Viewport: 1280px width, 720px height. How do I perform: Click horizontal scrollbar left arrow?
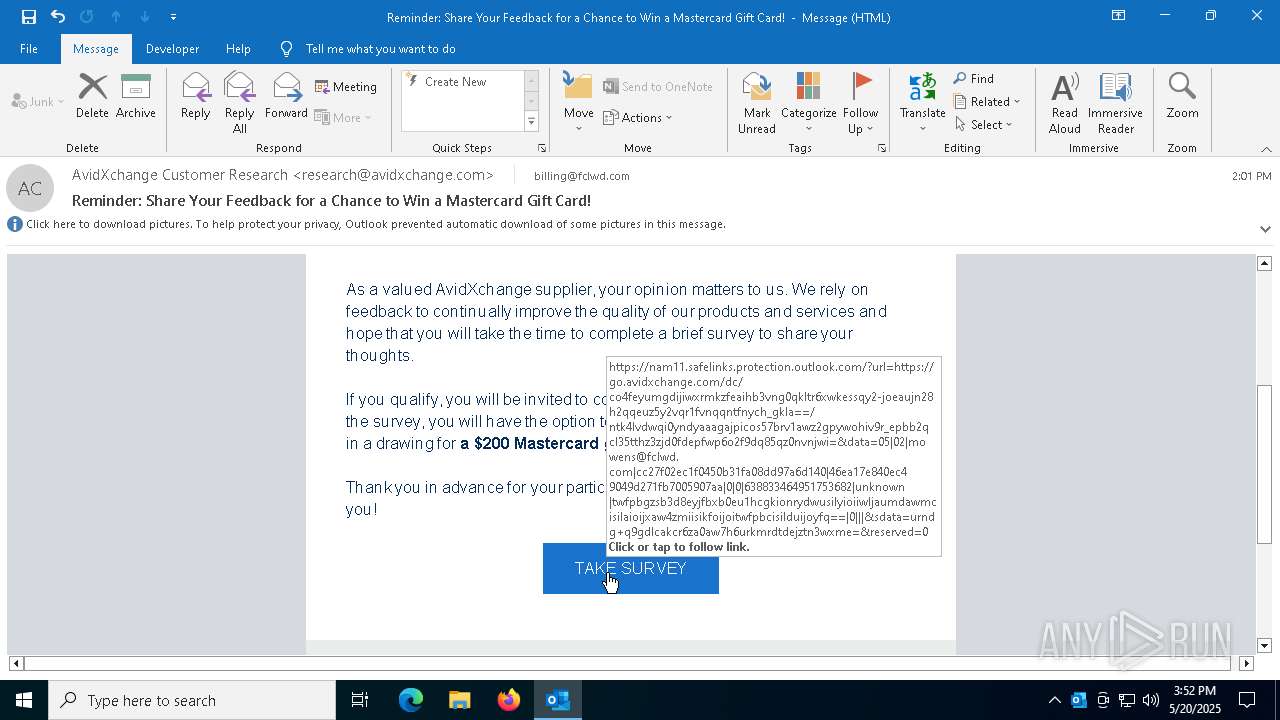coord(16,663)
